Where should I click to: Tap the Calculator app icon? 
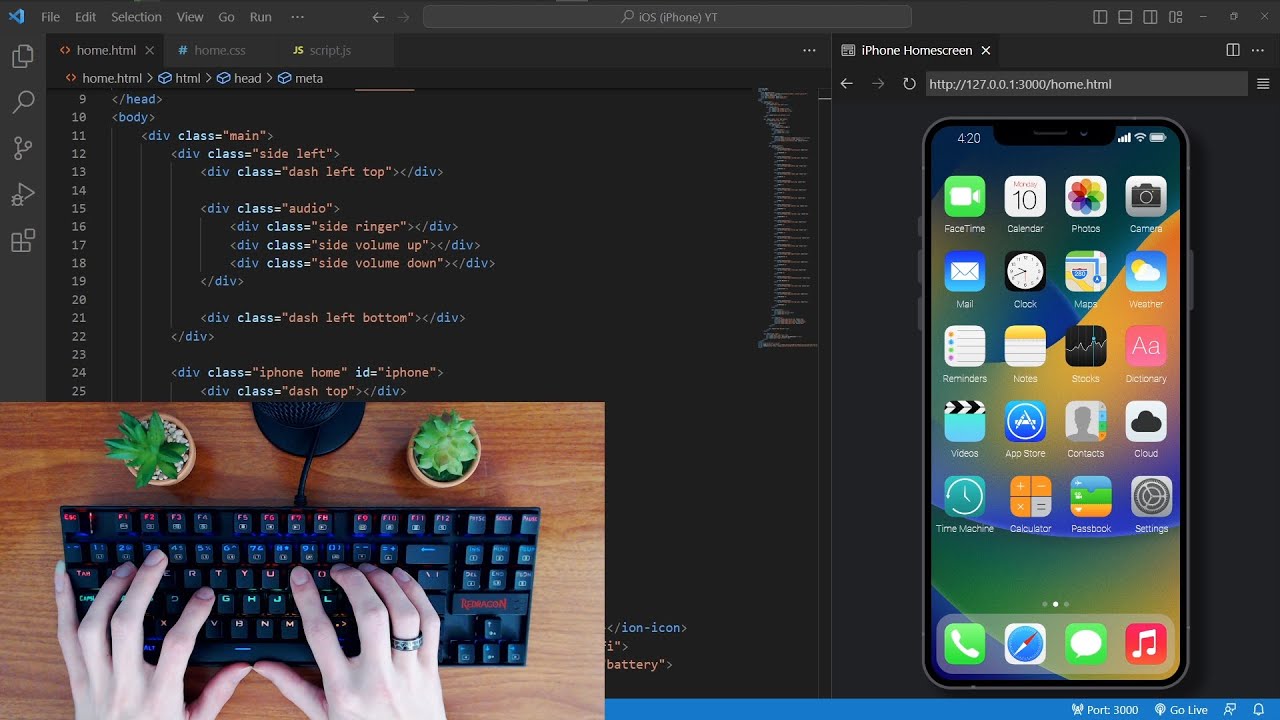click(x=1030, y=497)
